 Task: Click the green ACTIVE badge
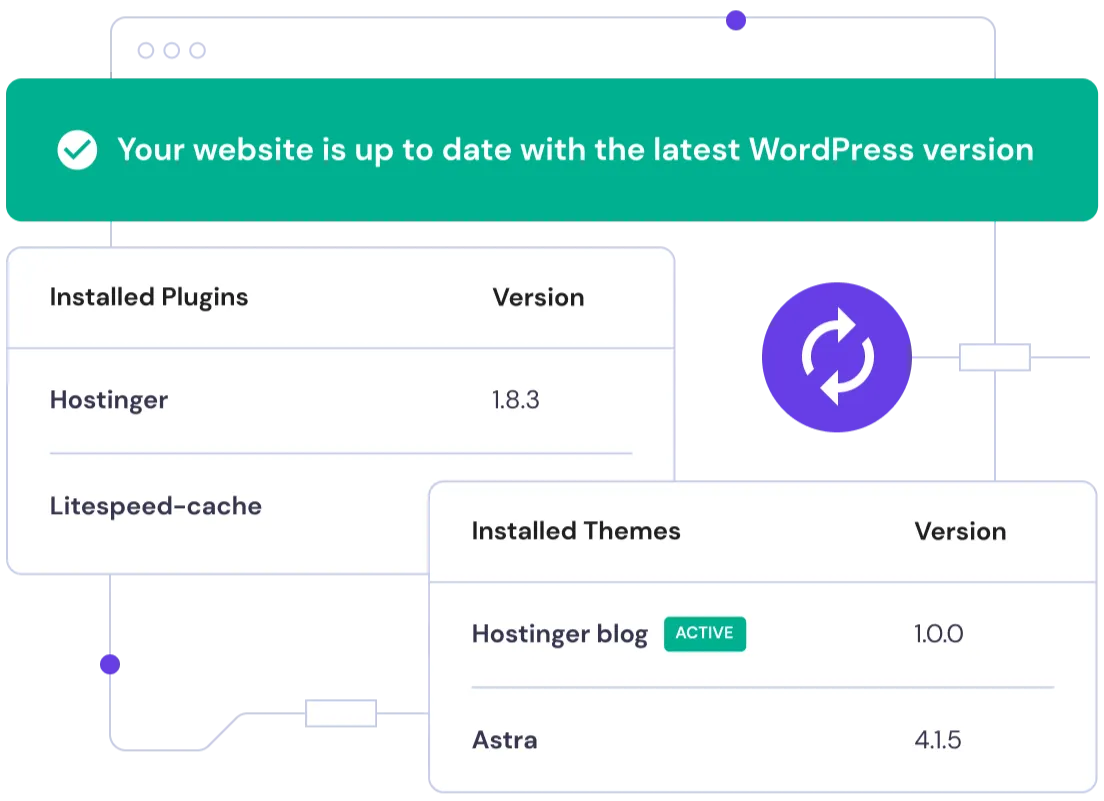pyautogui.click(x=704, y=633)
